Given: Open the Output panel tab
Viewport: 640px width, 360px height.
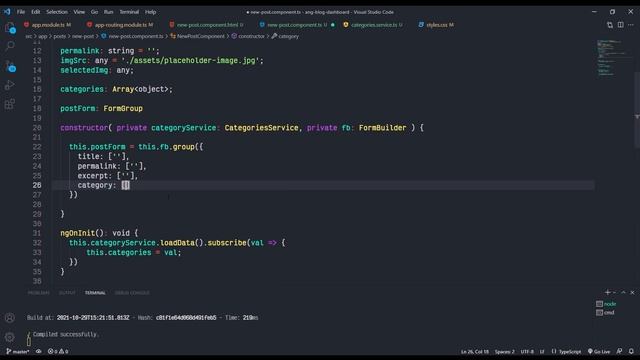Looking at the screenshot, I should 67,293.
